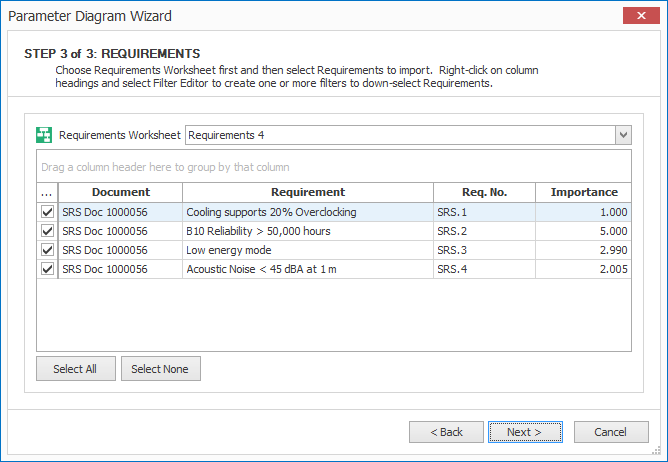Screen dimensions: 668x462
Task: Click the 2.990 importance value cell
Action: [583, 250]
